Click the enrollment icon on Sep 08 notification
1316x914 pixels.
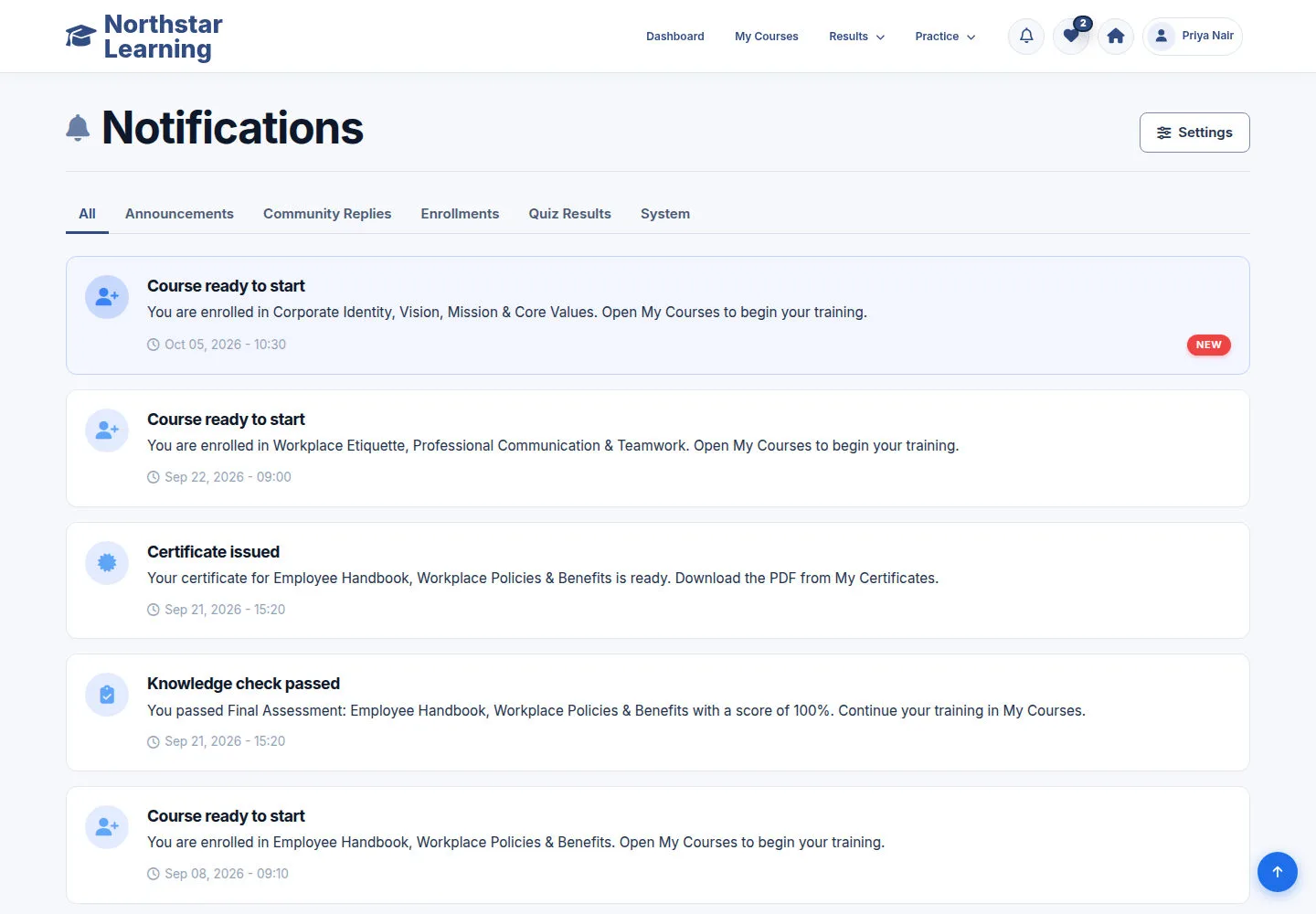tap(107, 827)
